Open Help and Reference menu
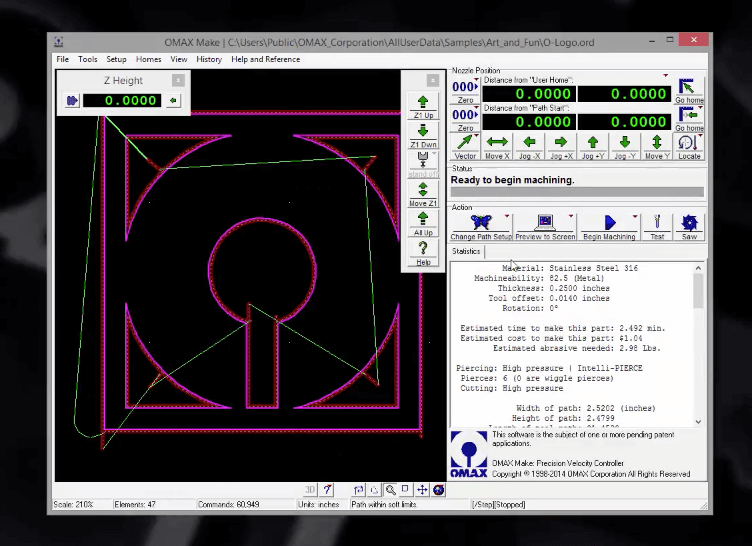The image size is (752, 546). click(266, 59)
